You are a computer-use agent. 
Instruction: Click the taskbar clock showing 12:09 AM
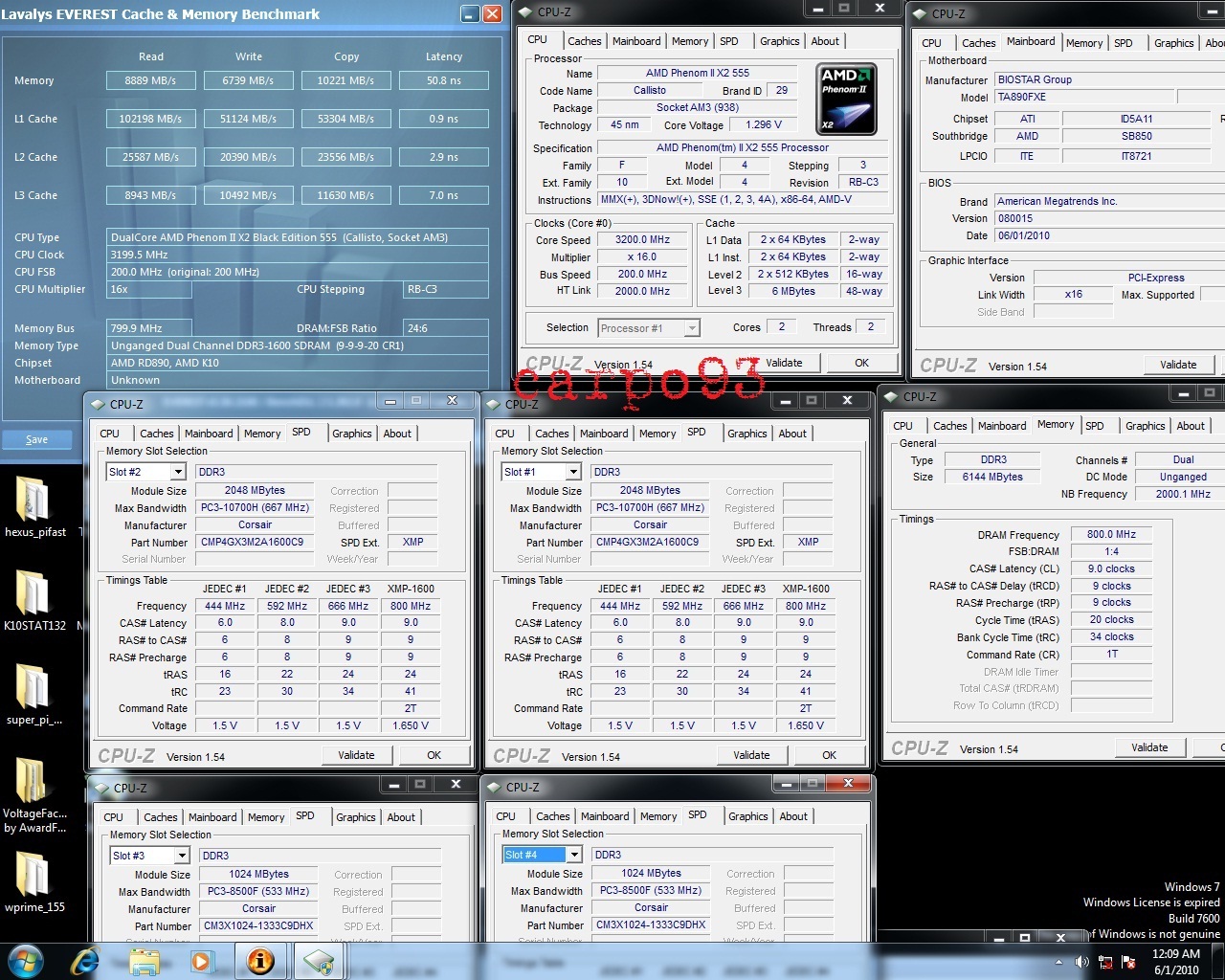point(1176,961)
